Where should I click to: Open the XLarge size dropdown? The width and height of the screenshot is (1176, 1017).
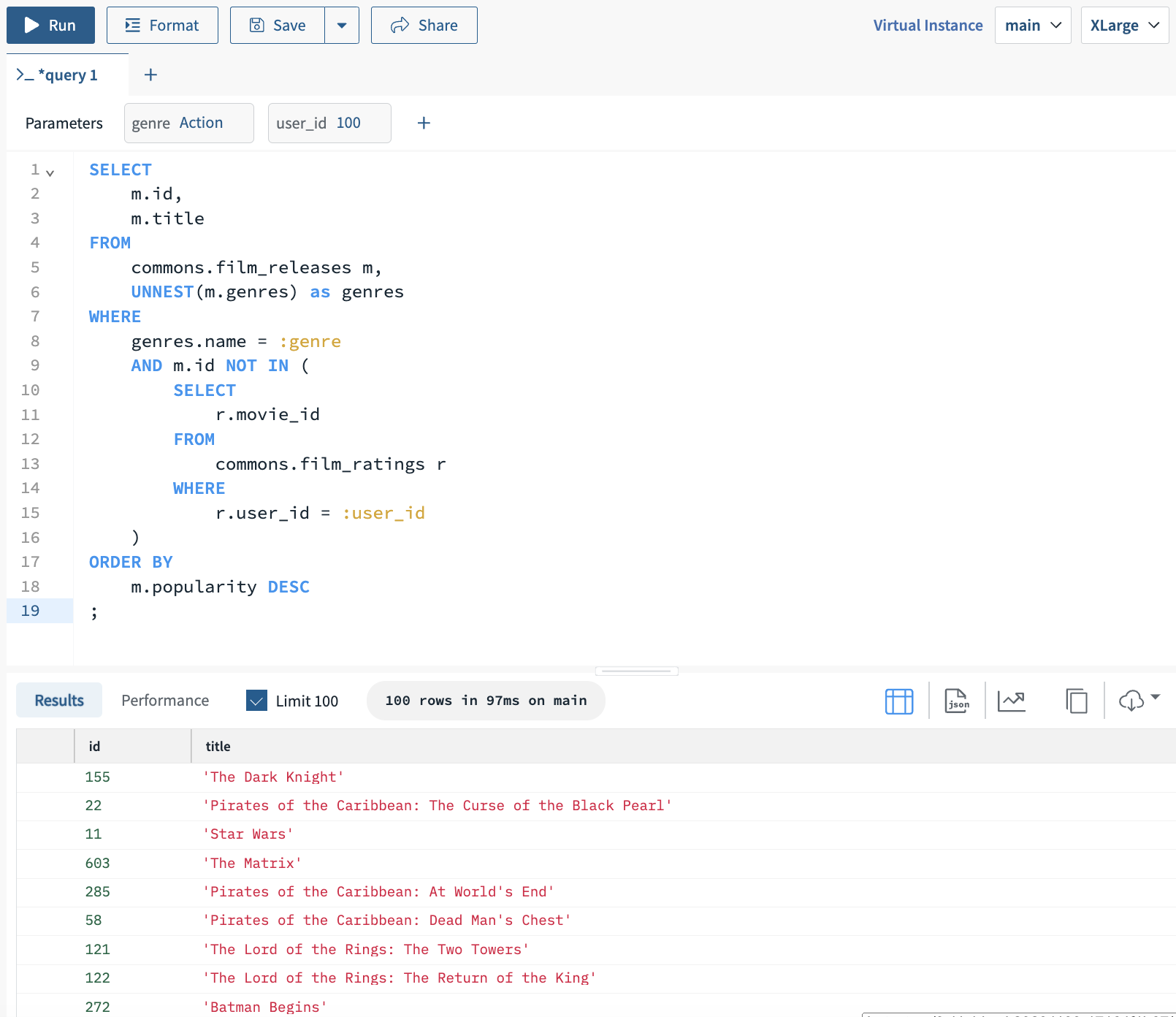click(1125, 26)
